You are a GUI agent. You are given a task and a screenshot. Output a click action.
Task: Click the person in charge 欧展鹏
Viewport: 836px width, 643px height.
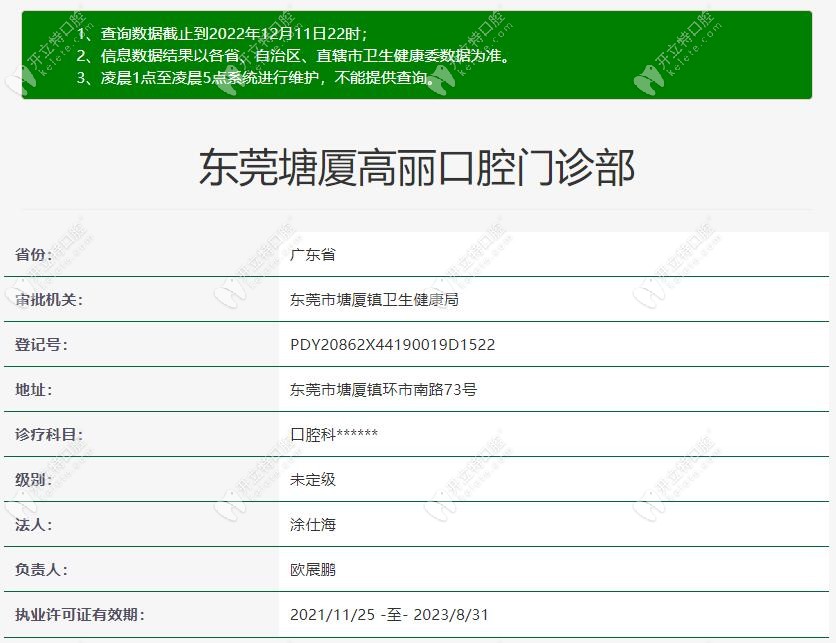click(x=310, y=569)
